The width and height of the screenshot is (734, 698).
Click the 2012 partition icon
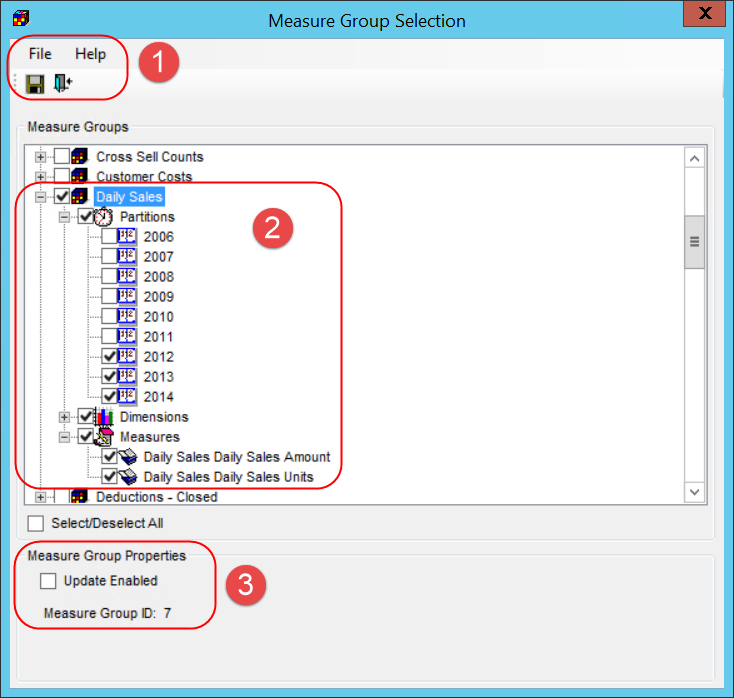pyautogui.click(x=127, y=357)
